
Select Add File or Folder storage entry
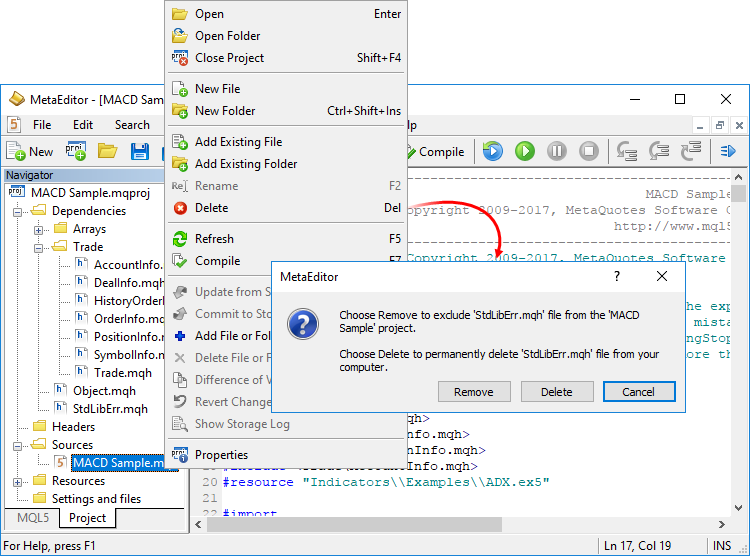click(220, 336)
